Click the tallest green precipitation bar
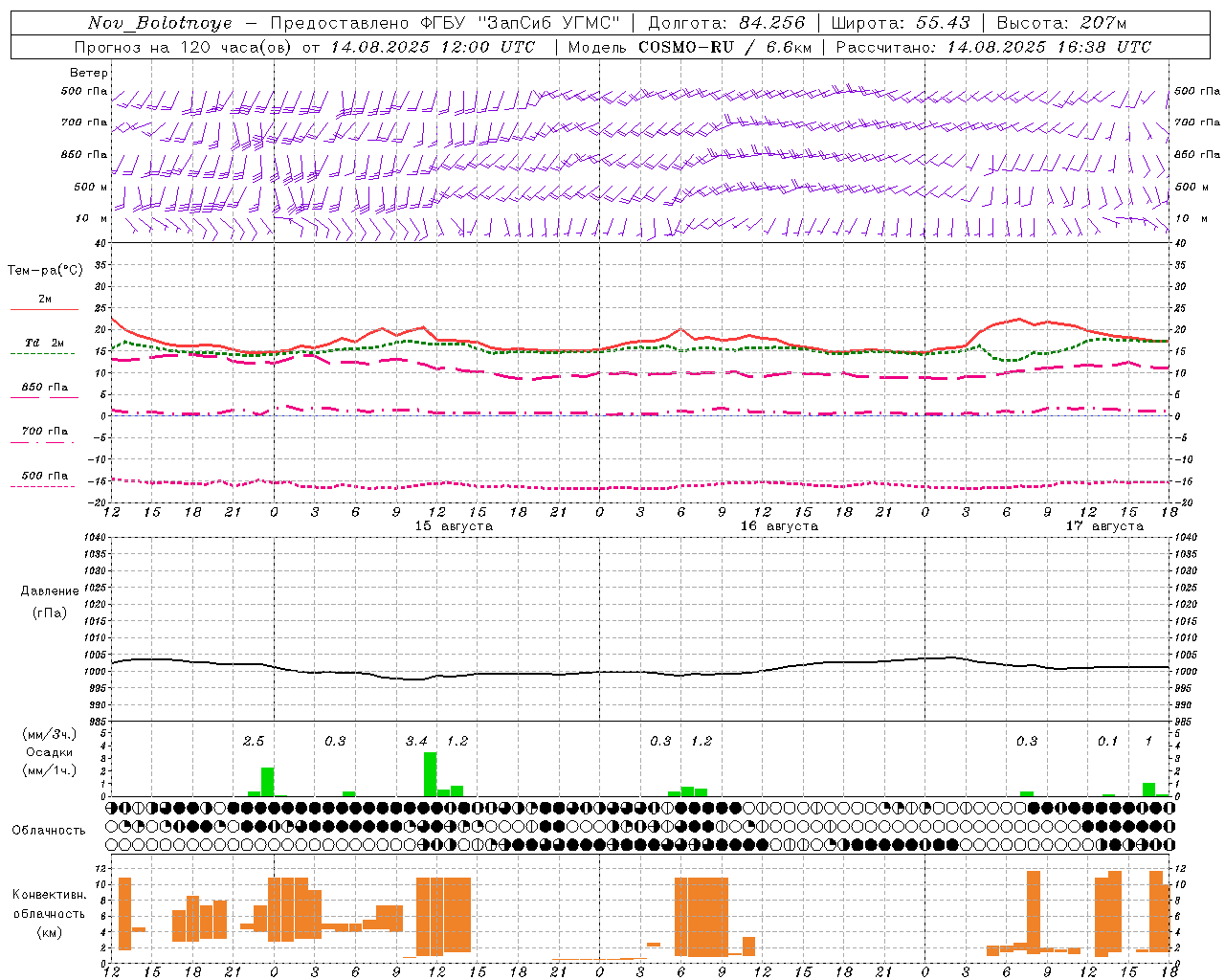Screen dimensions: 1225x980 point(431,774)
